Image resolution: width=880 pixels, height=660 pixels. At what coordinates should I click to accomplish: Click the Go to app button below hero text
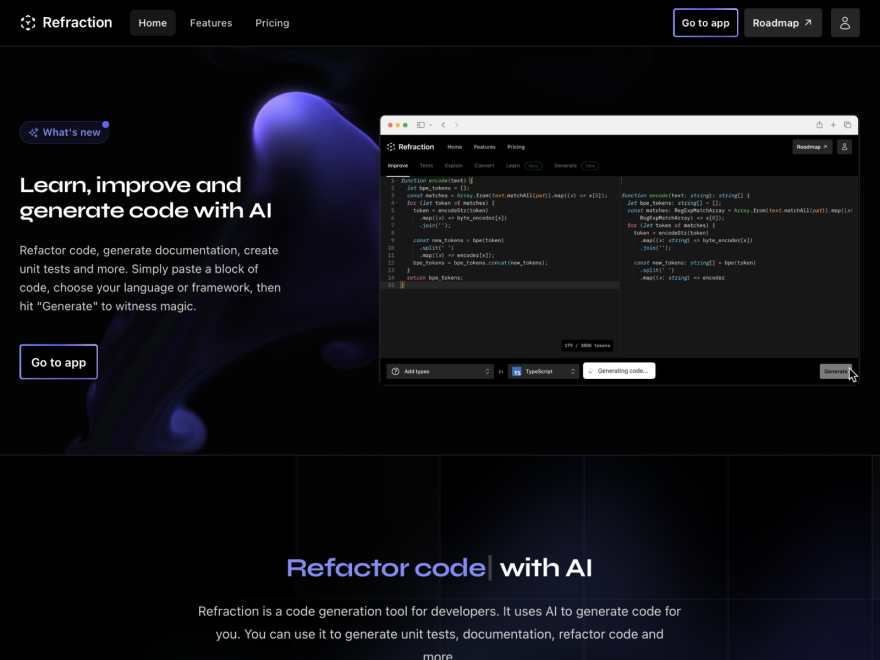58,362
